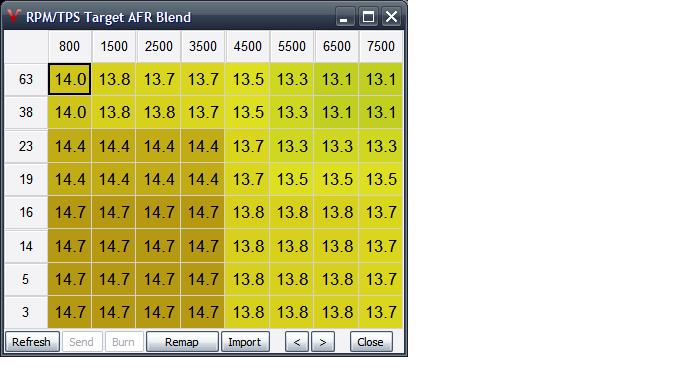Select 13.8 cell in row 3, column 5500
The width and height of the screenshot is (683, 384).
(x=292, y=312)
